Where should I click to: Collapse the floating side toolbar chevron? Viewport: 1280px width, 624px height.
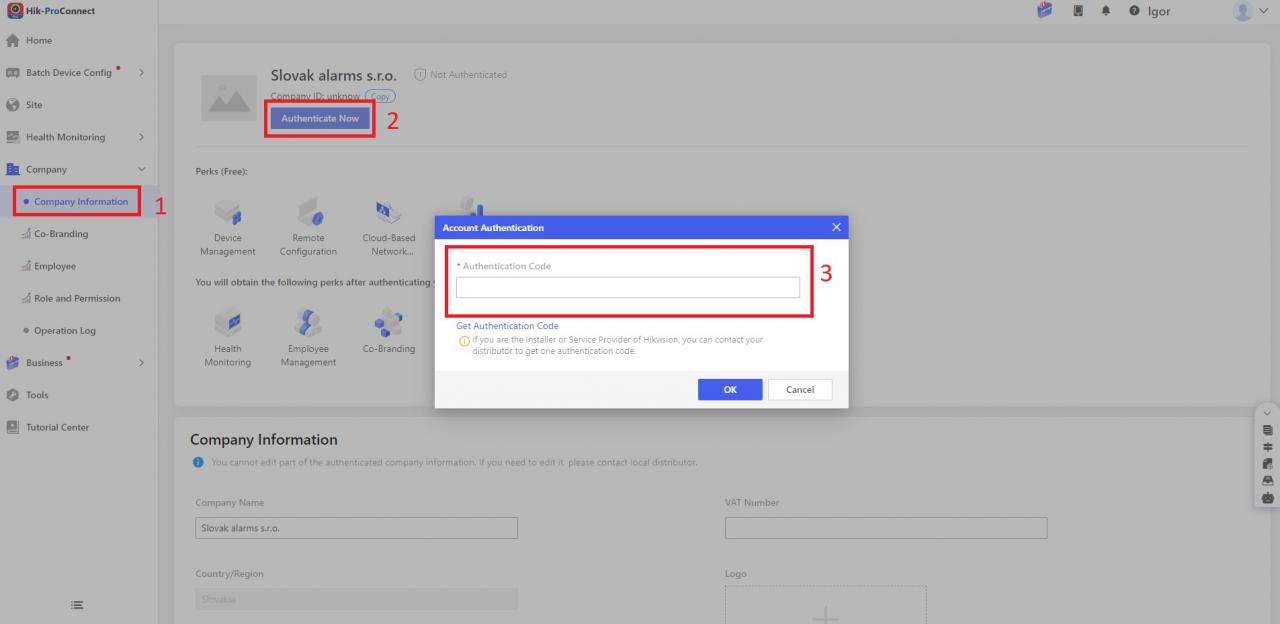pos(1268,414)
